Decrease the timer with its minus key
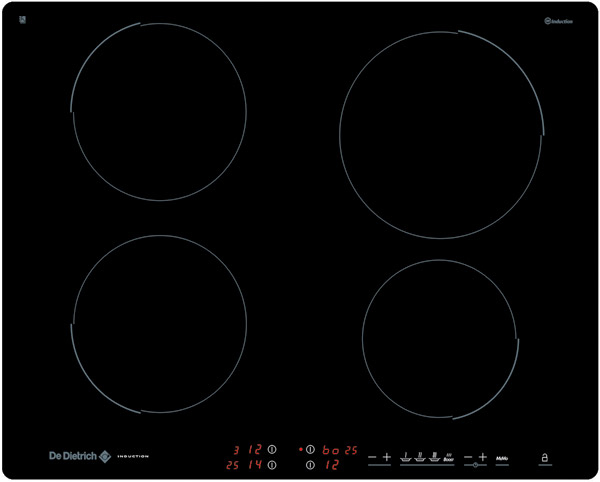Viewport: 600px width, 482px height. coord(467,457)
